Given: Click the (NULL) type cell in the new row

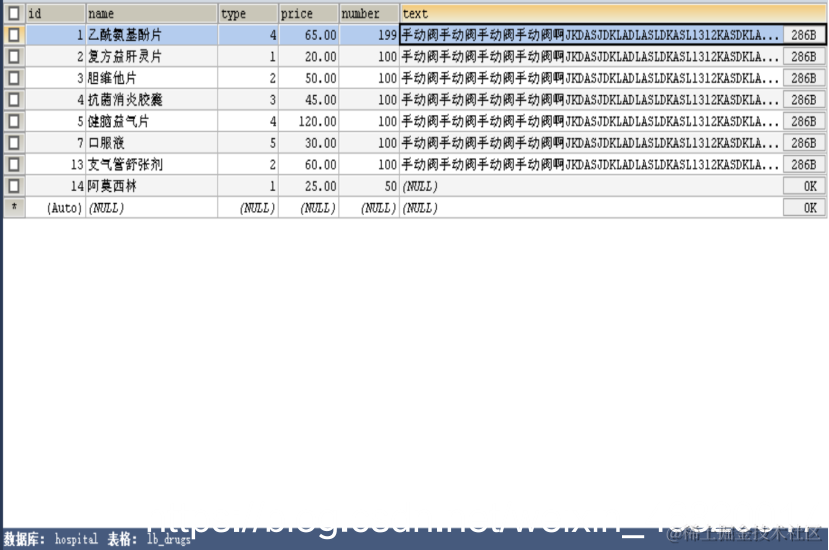Looking at the screenshot, I should (248, 208).
